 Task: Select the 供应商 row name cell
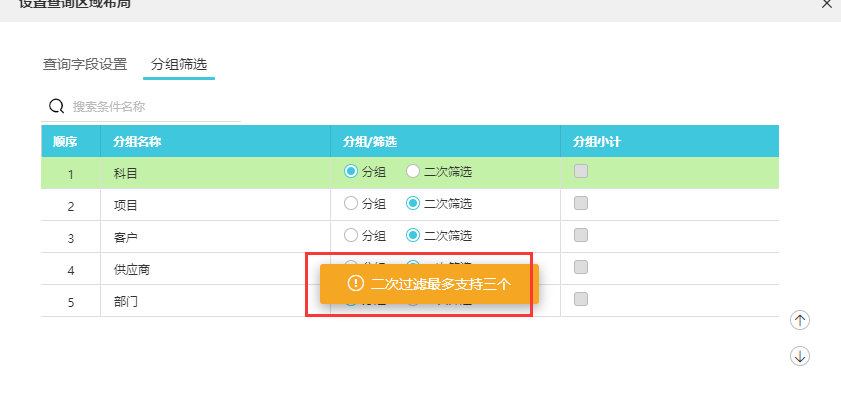coord(215,269)
